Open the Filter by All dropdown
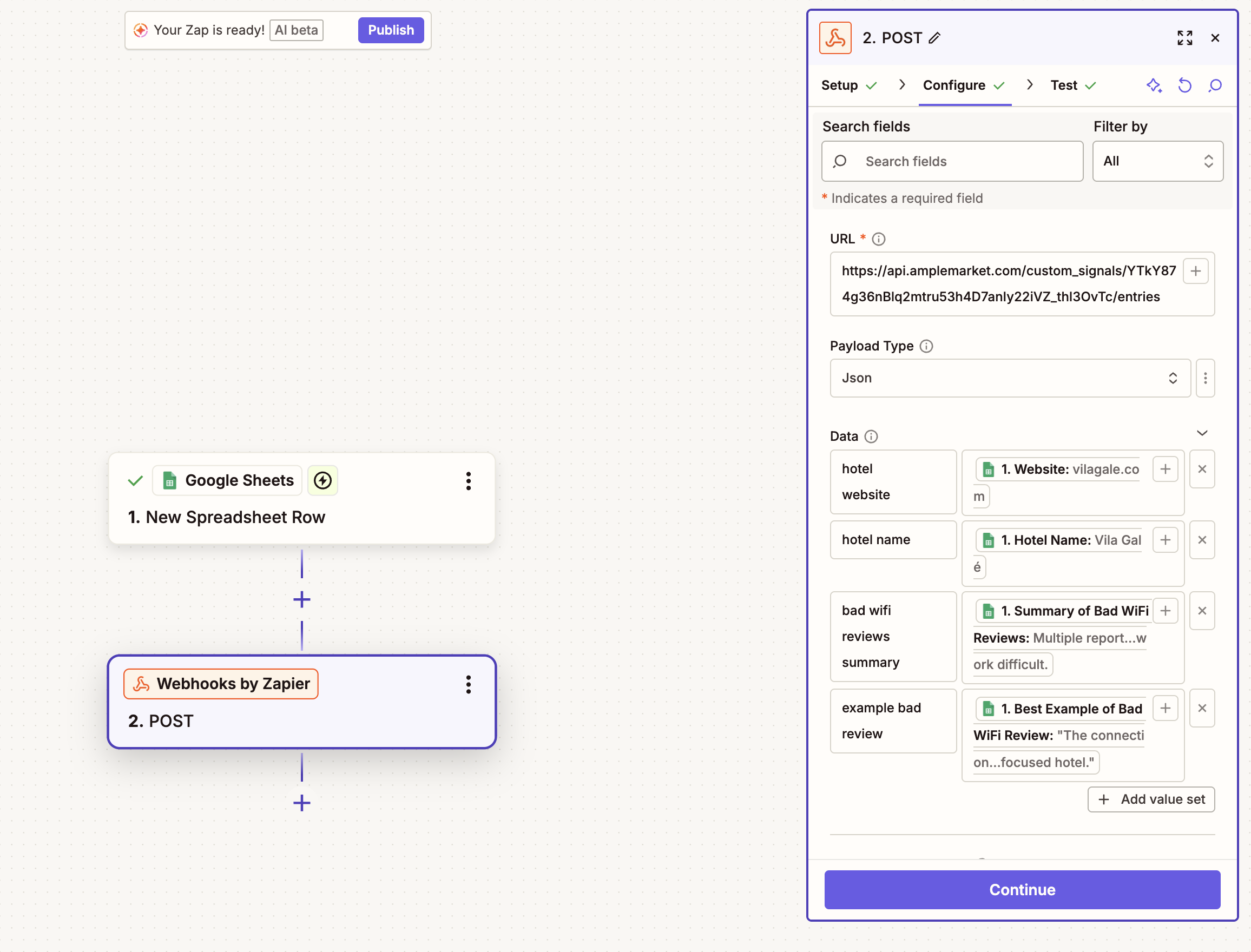Screen dimensions: 1251x952 click(x=1157, y=162)
